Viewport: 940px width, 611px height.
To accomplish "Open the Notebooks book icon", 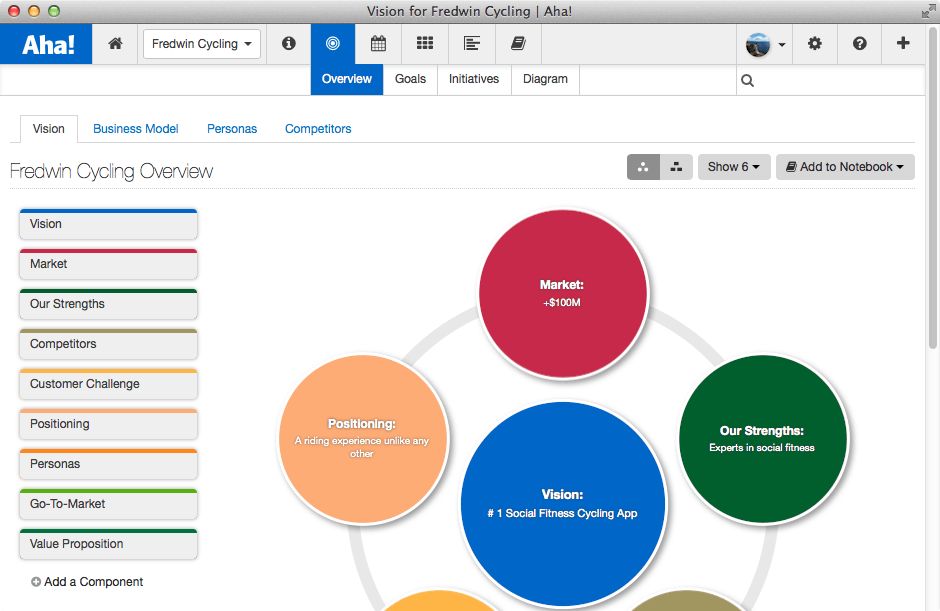I will click(517, 44).
